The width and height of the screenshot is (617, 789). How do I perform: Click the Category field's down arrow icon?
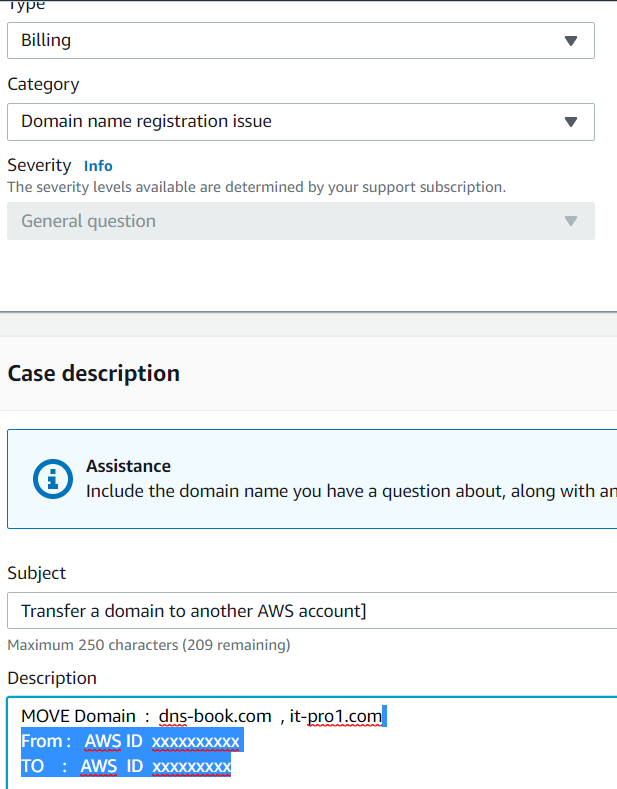coord(571,122)
